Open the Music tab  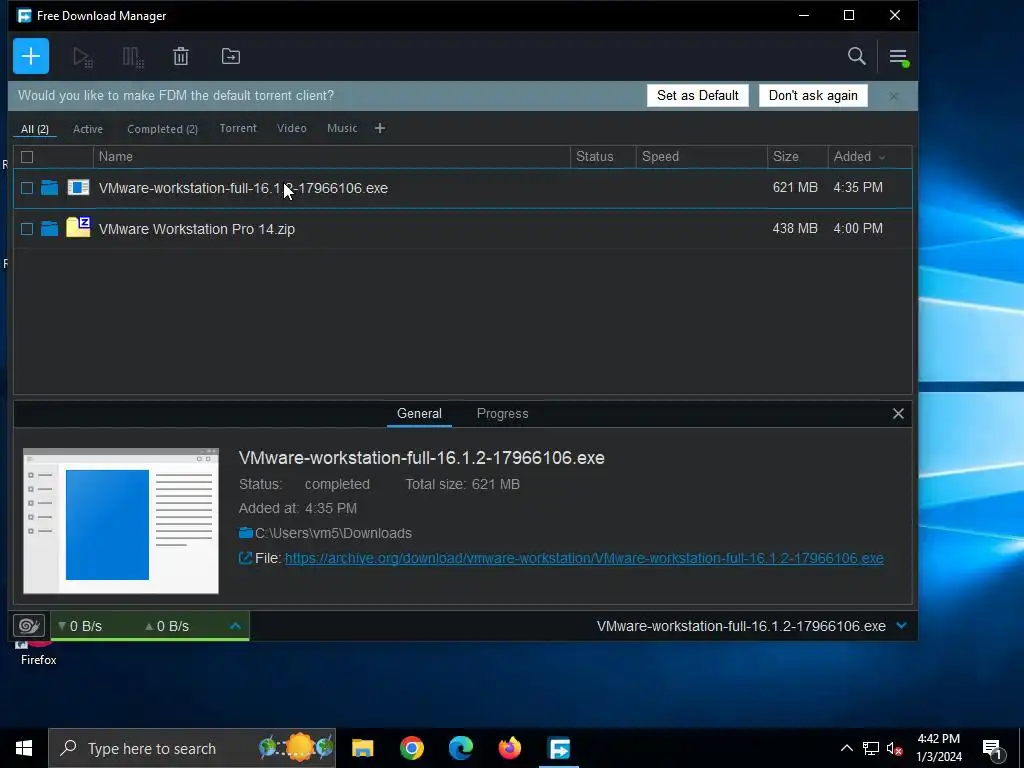coord(342,128)
